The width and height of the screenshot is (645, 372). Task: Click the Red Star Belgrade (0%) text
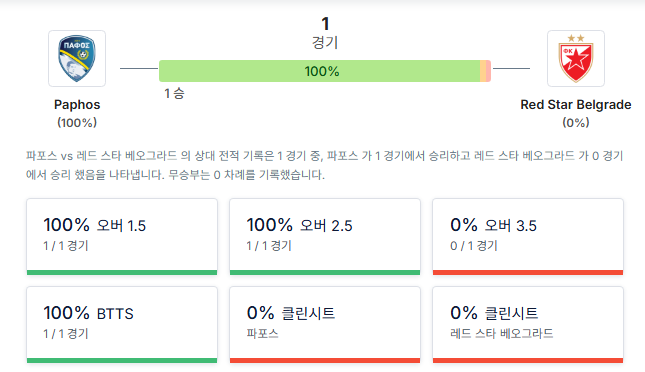point(575,123)
